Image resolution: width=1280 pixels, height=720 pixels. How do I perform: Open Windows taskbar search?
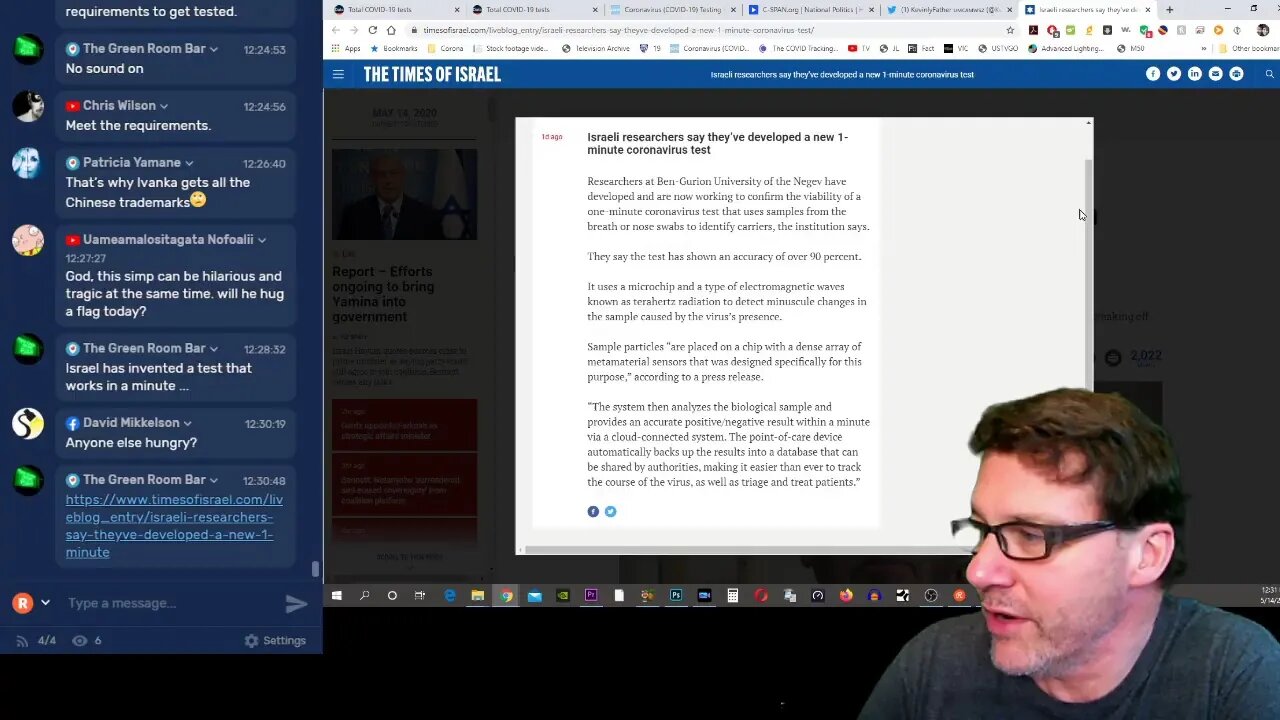pyautogui.click(x=364, y=595)
